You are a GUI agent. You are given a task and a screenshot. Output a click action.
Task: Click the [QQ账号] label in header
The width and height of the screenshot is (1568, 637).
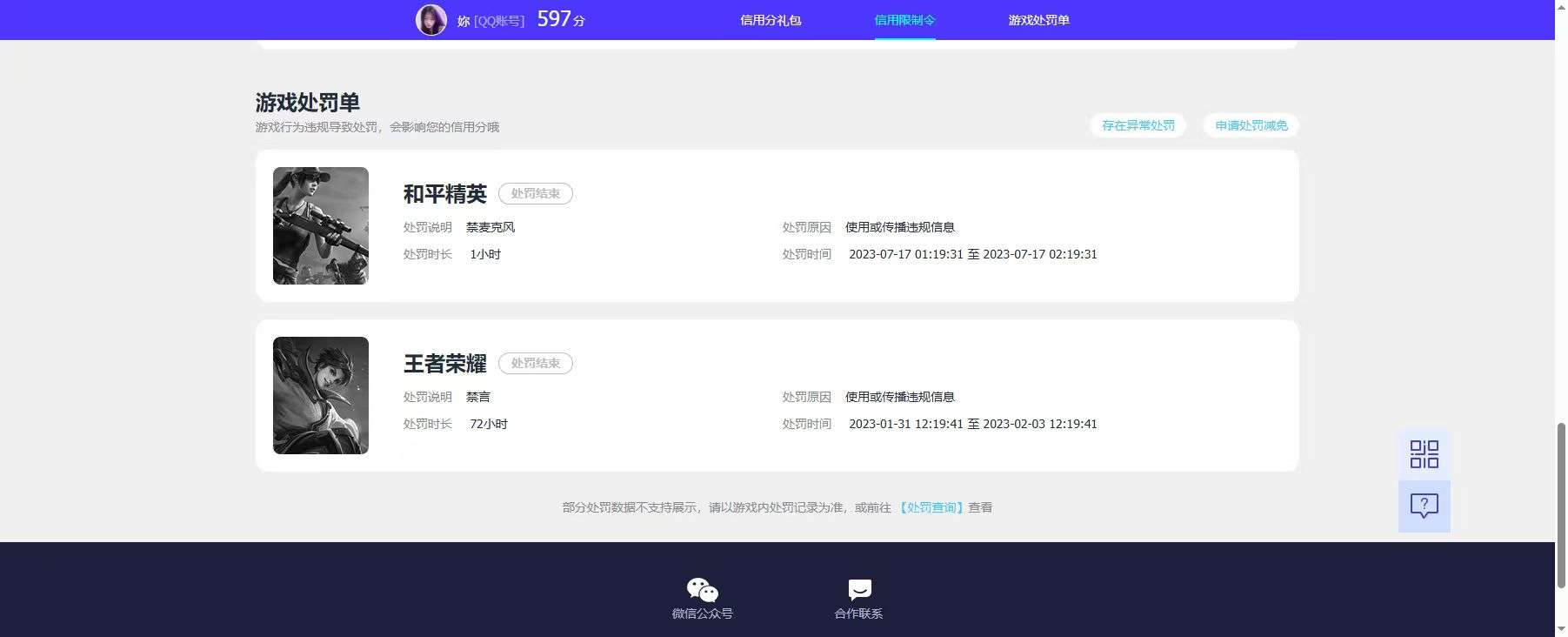[x=499, y=21]
